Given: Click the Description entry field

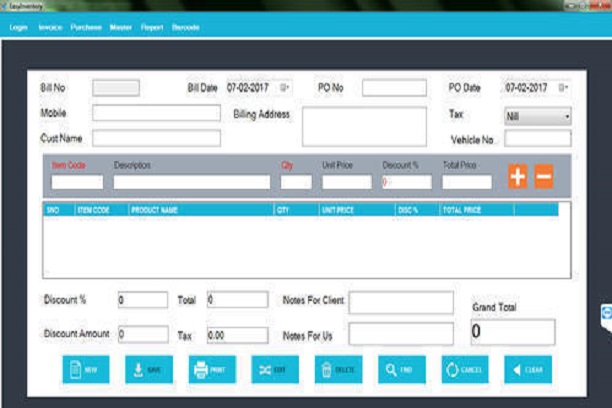Looking at the screenshot, I should pyautogui.click(x=192, y=182).
